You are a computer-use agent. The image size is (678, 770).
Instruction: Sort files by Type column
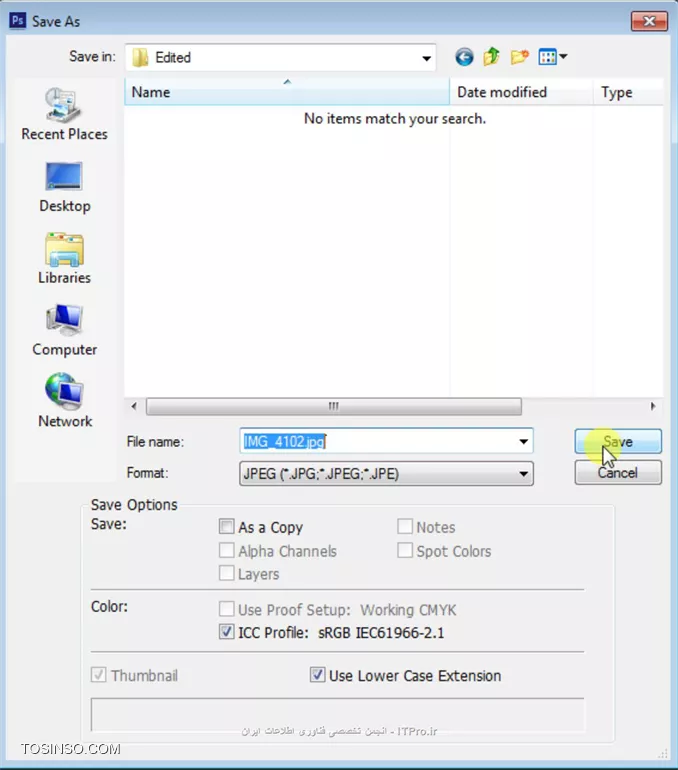627,92
